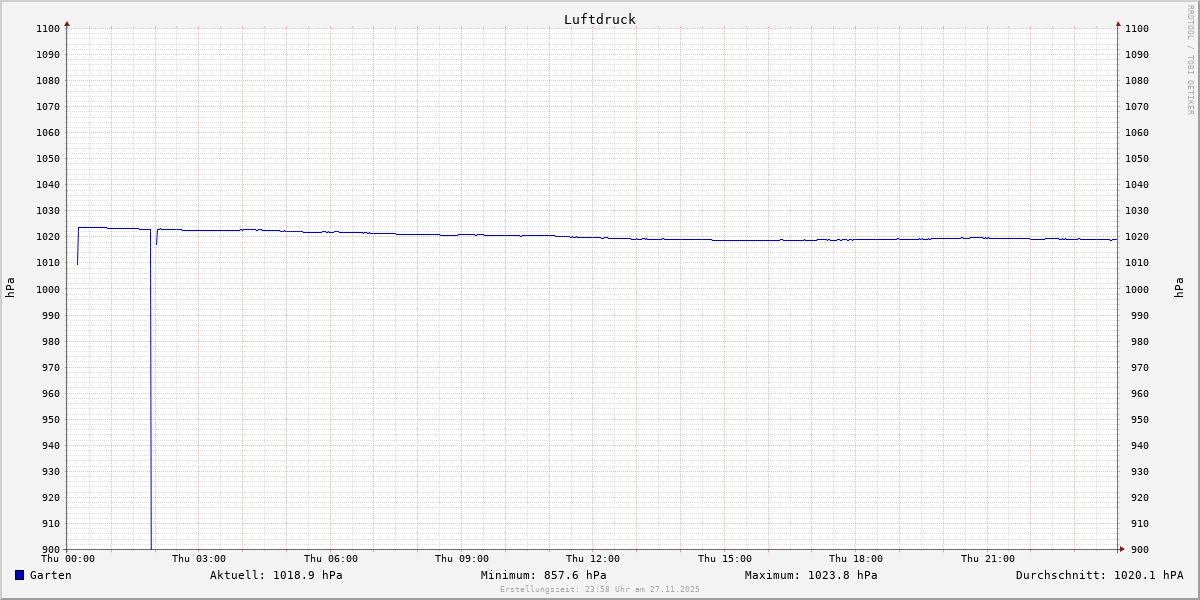Click the Aktuell 1018.9 hPa value
Image resolution: width=1200 pixels, height=600 pixels.
276,575
